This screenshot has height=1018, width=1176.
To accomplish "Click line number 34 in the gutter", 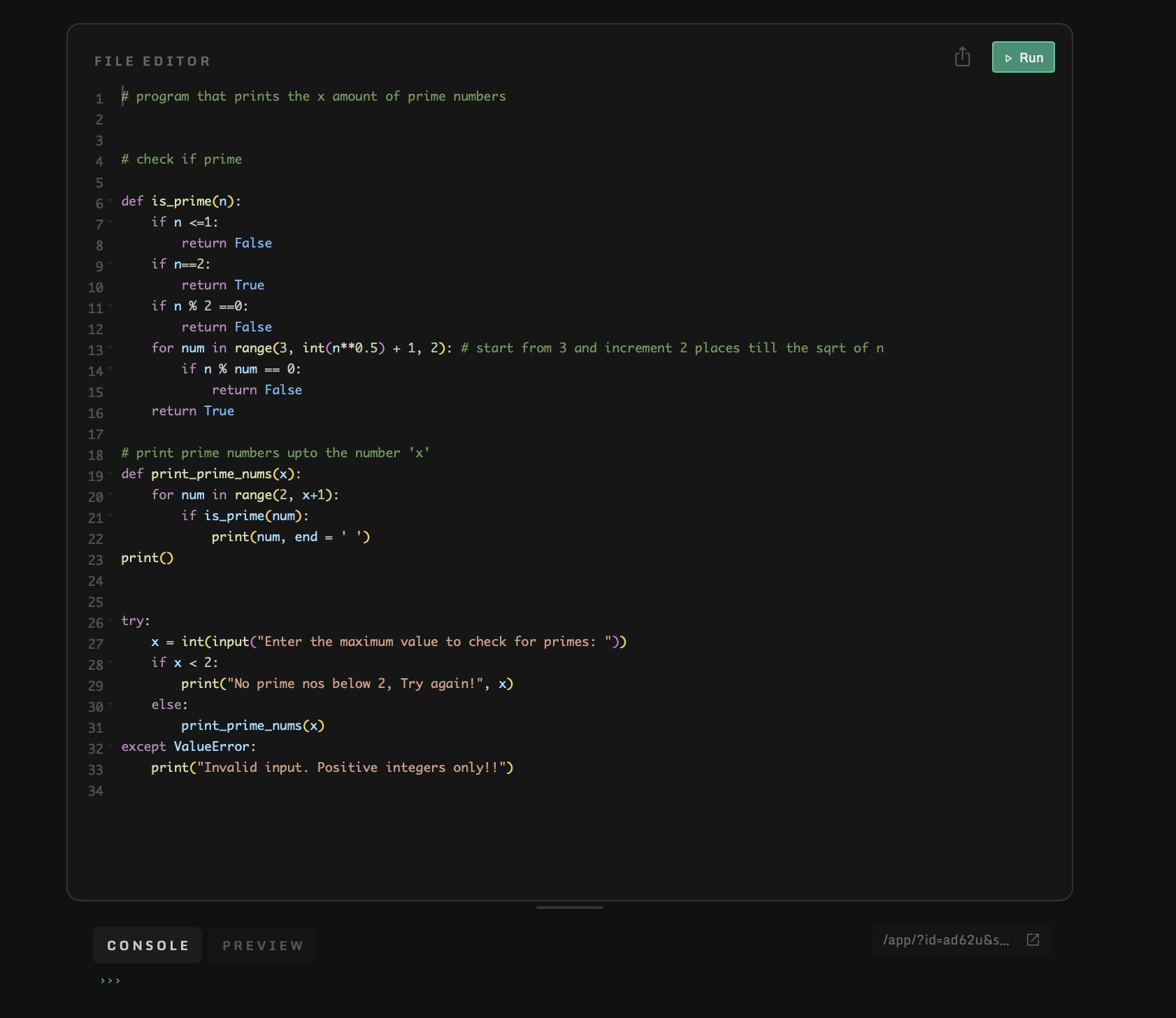I will (96, 791).
